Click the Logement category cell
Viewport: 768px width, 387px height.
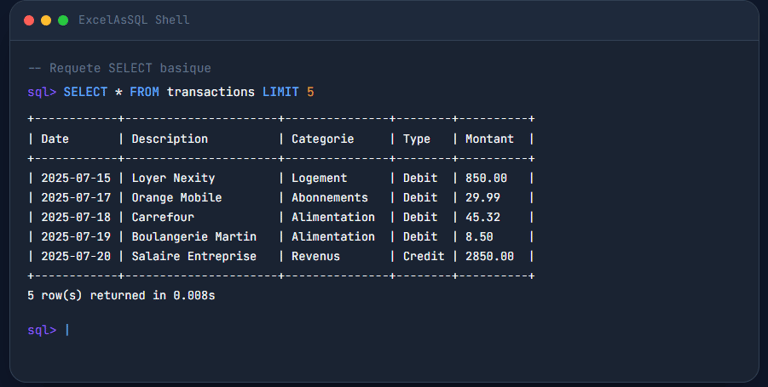319,178
